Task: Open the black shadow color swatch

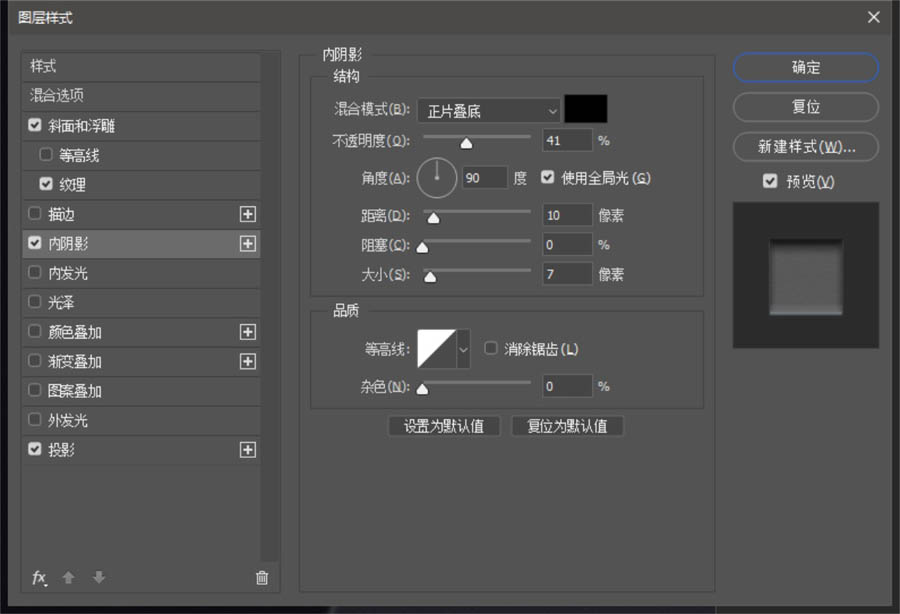Action: point(585,109)
